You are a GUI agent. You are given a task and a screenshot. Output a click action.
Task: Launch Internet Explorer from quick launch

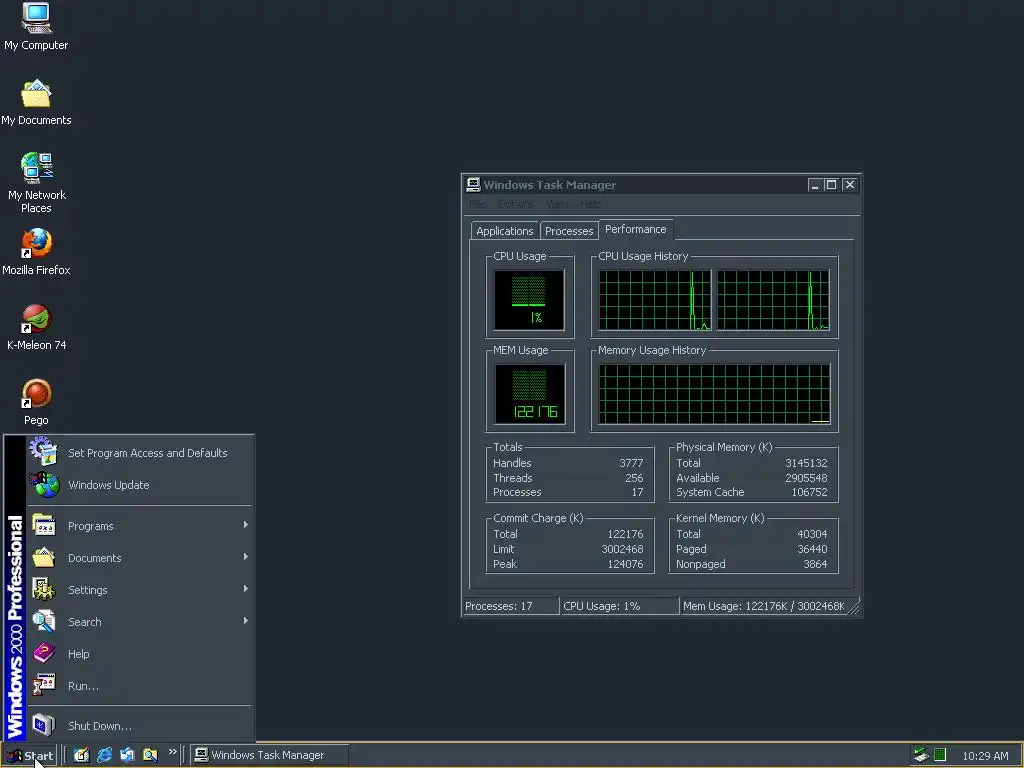click(x=104, y=755)
